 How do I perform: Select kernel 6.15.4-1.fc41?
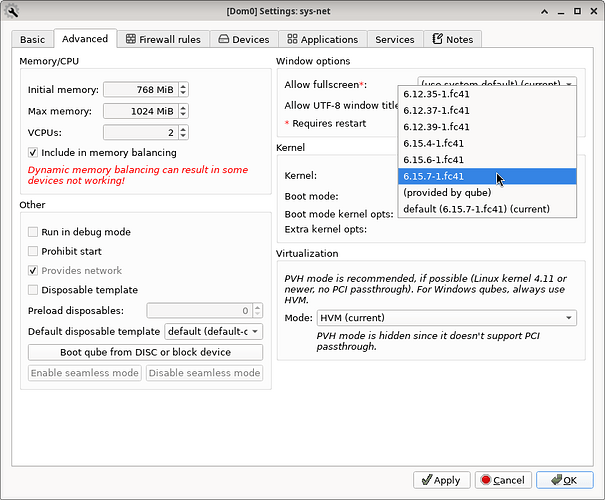click(487, 144)
